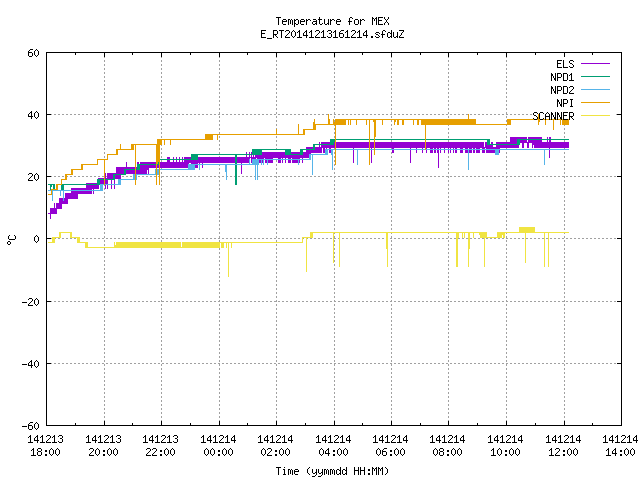The width and height of the screenshot is (640, 480).
Task: Click the ELS legend label
Action: (x=565, y=64)
